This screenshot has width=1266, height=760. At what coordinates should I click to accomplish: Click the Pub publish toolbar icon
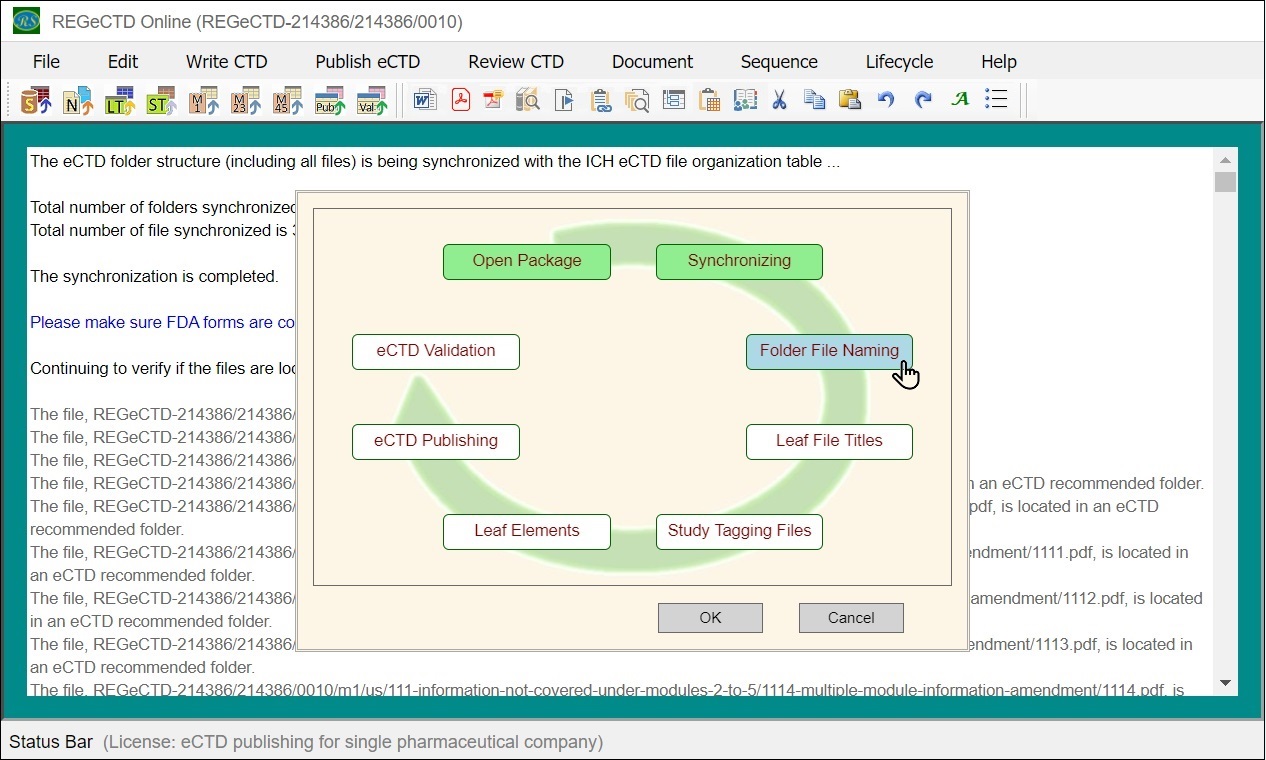(x=330, y=101)
